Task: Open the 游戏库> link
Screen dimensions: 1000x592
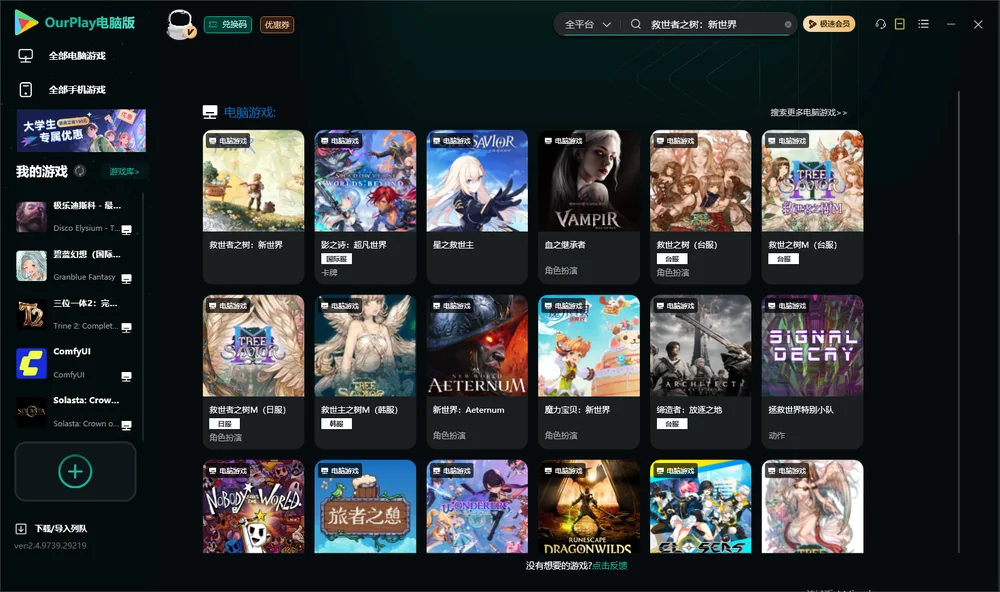Action: [124, 171]
